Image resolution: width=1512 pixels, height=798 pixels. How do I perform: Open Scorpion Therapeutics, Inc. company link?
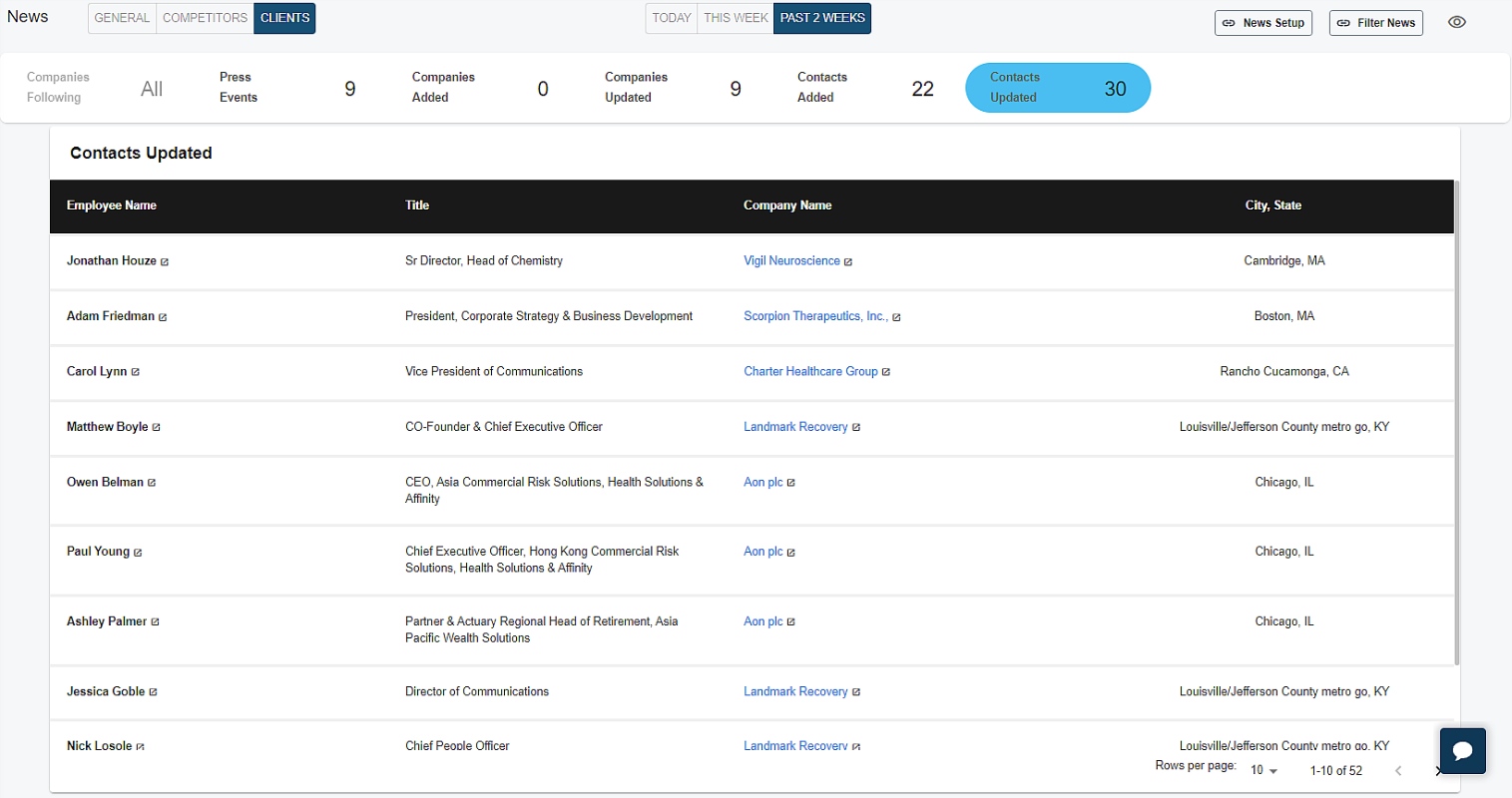[x=815, y=316]
